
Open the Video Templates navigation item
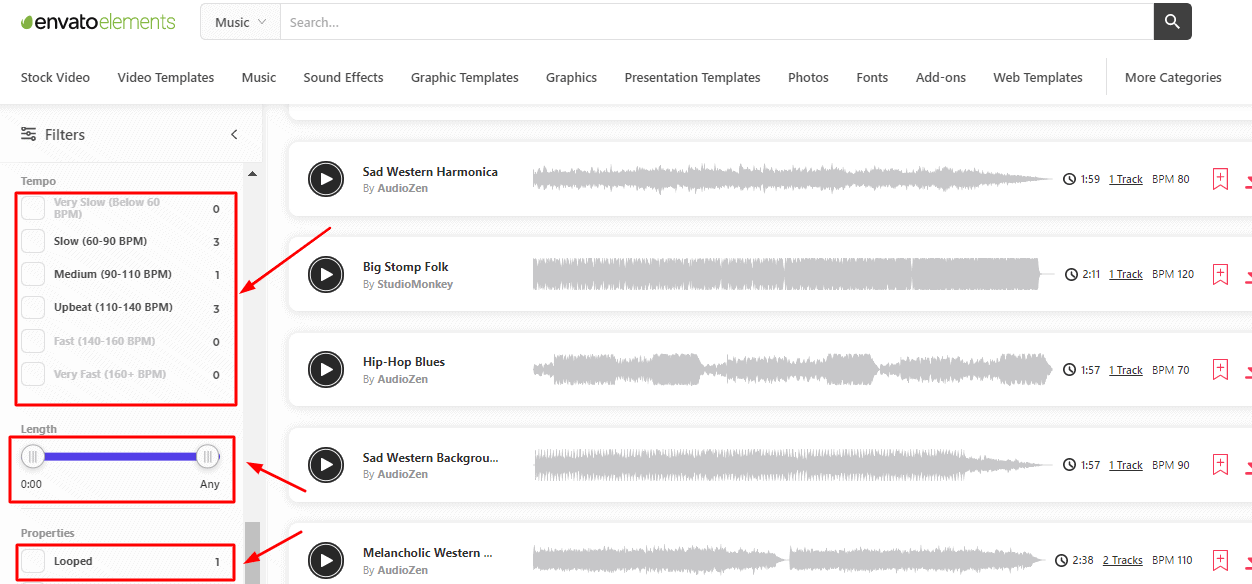coord(165,77)
